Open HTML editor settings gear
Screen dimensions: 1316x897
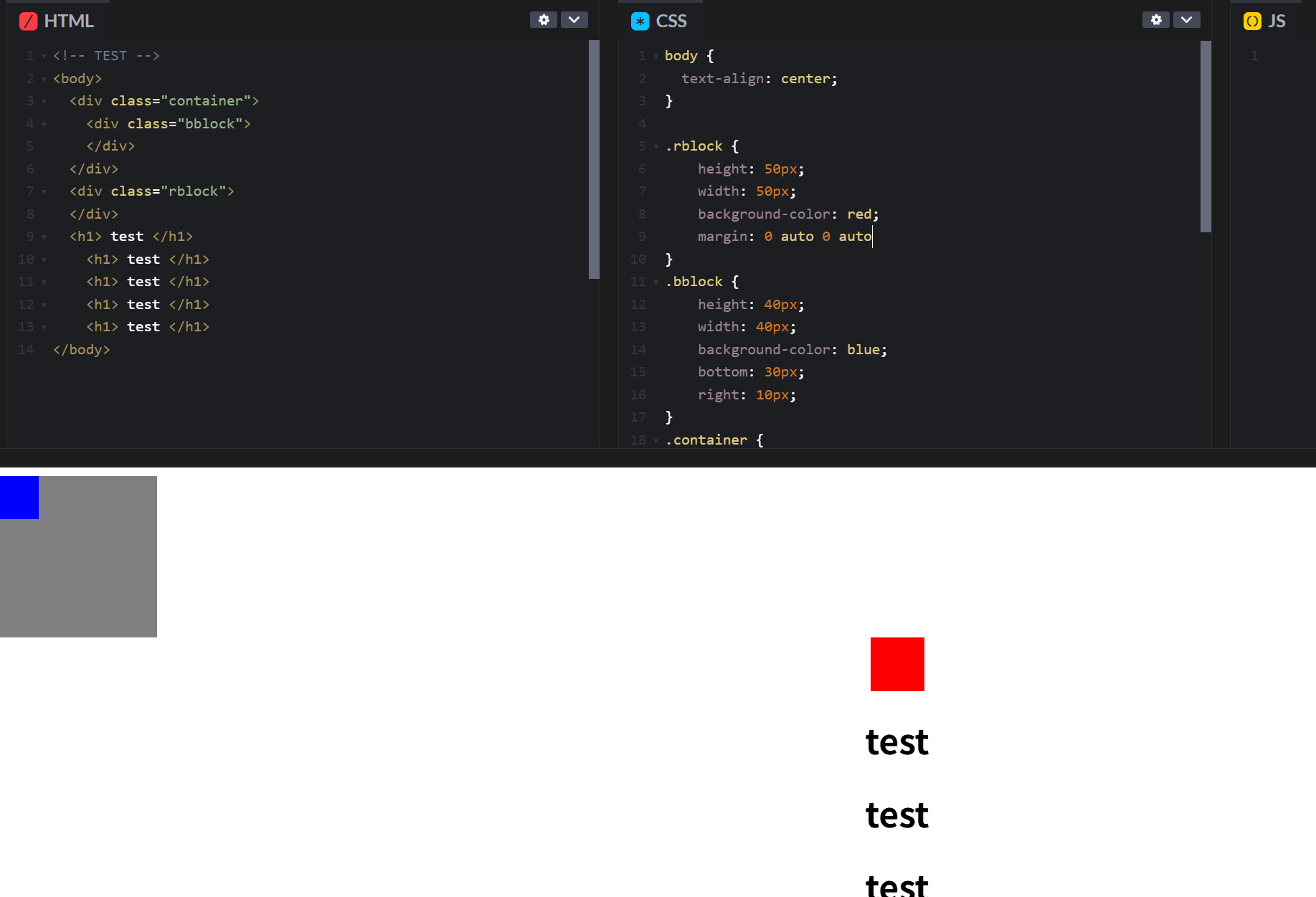point(544,20)
